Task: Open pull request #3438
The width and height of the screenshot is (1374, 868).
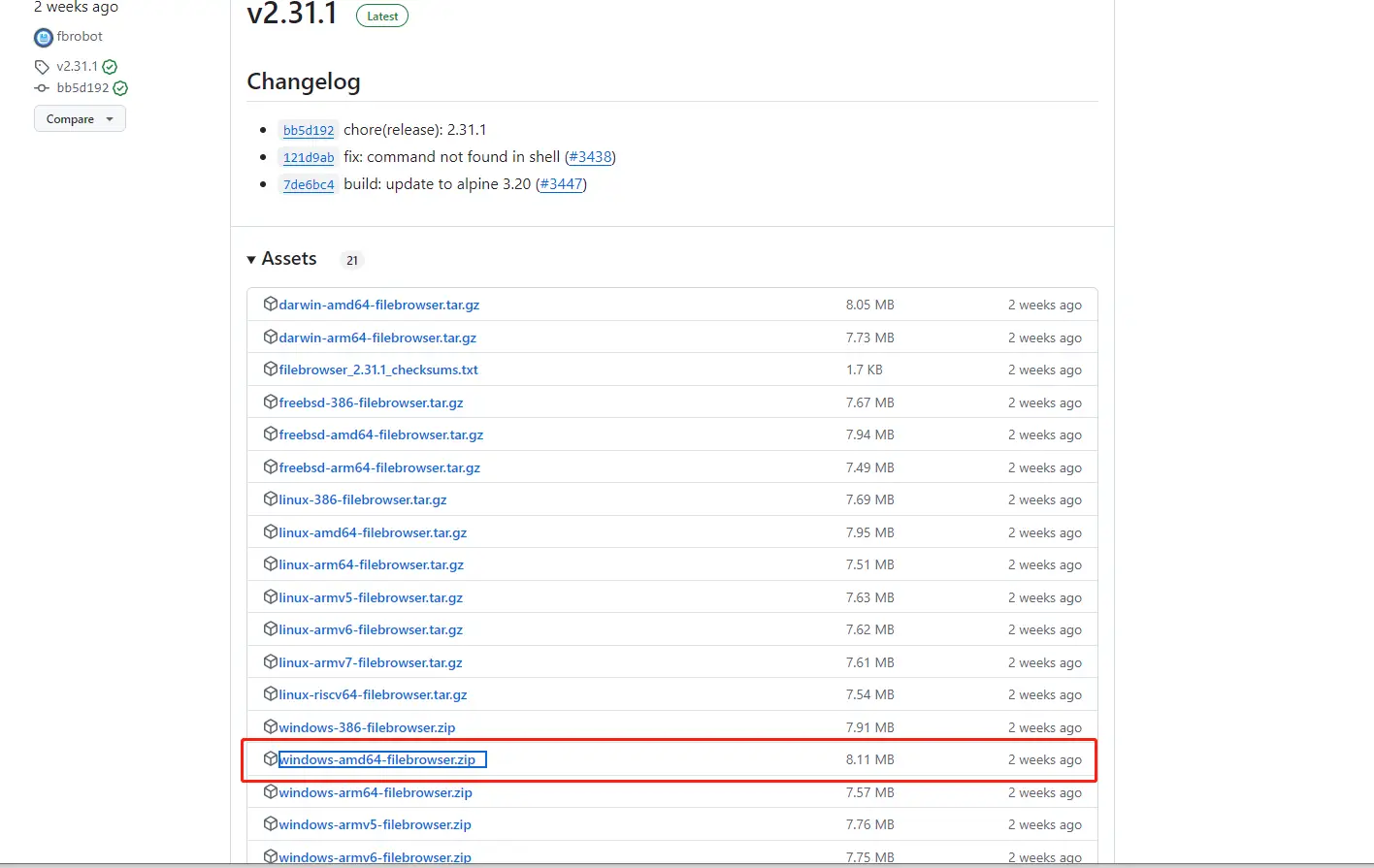Action: coord(590,156)
